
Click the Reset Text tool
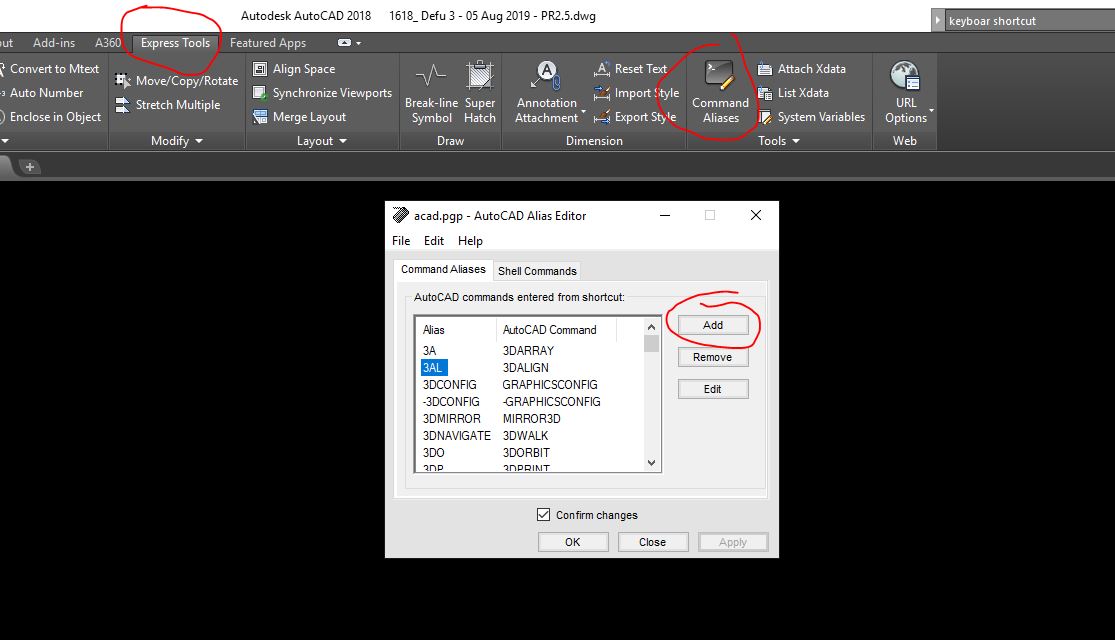(631, 68)
